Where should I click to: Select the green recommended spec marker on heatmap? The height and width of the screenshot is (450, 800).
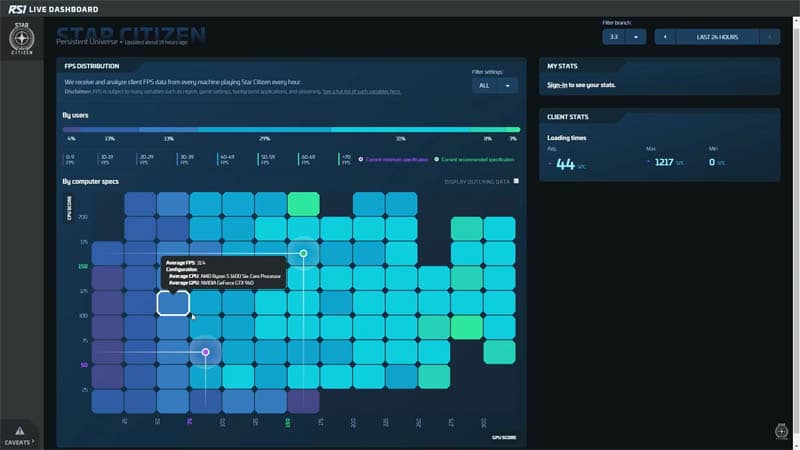click(x=304, y=253)
